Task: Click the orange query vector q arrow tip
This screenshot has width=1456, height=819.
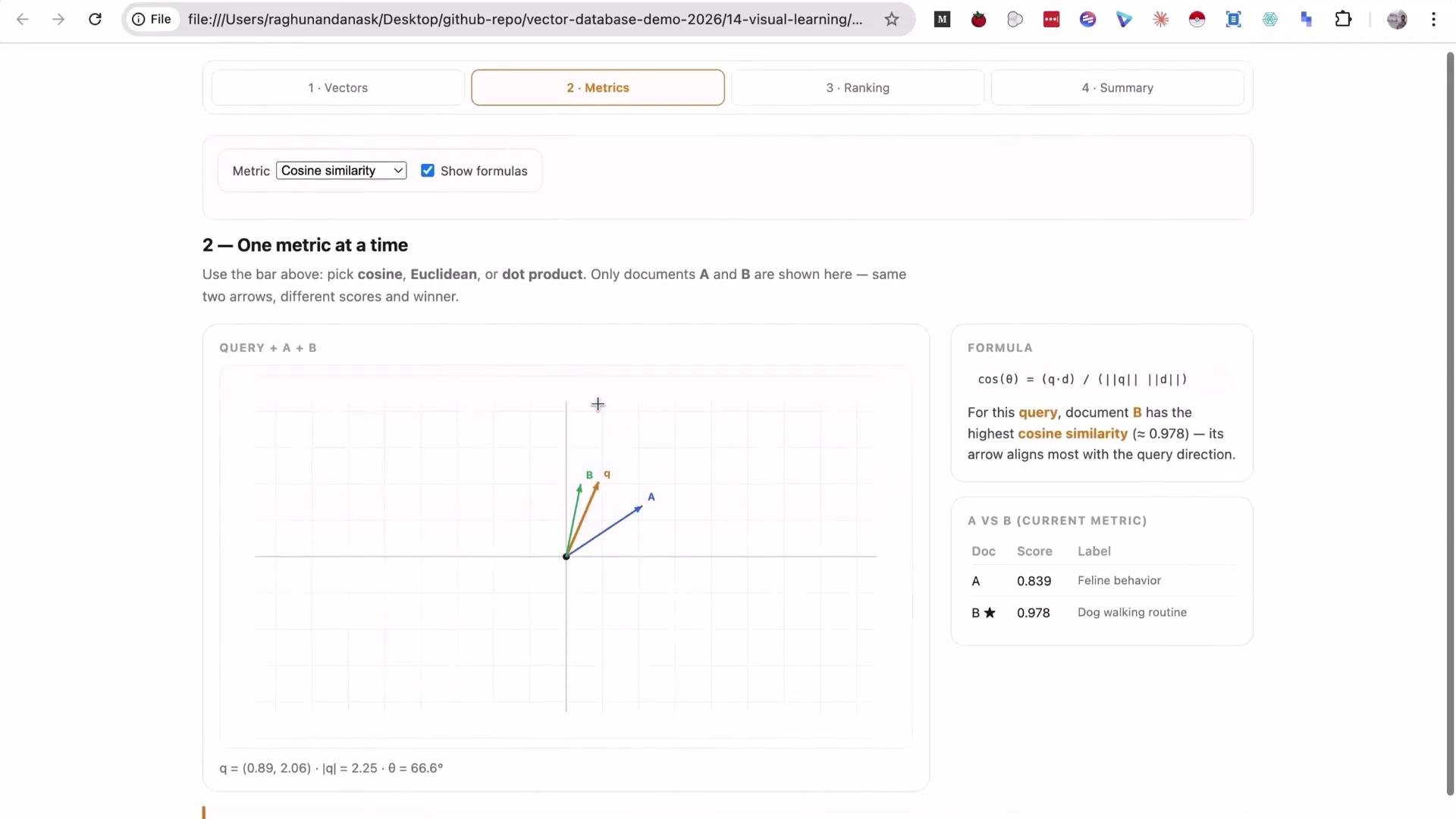Action: 597,485
